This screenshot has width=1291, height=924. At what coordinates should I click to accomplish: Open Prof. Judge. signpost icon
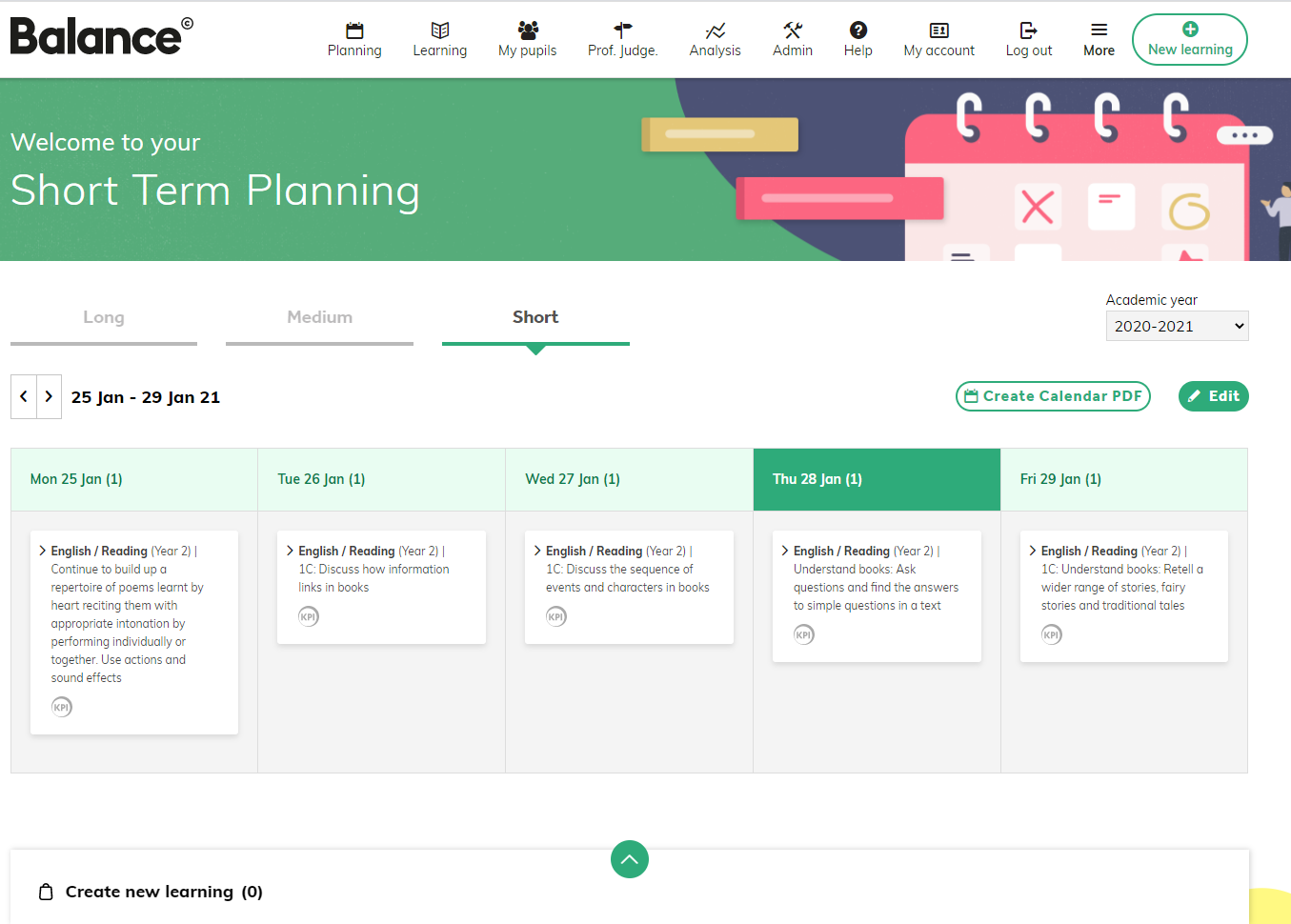coord(623,30)
